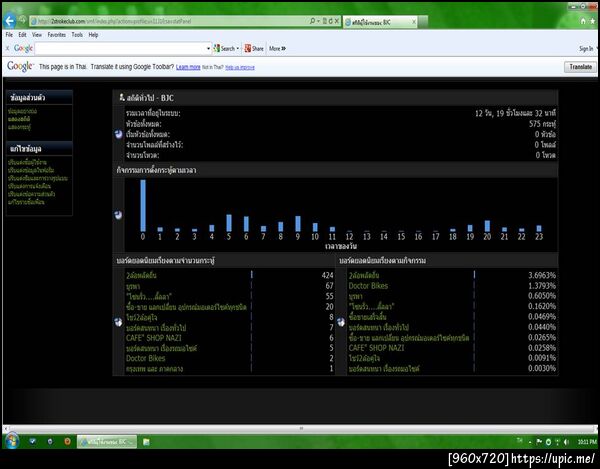Open the Tools menu
The width and height of the screenshot is (600, 469).
point(77,35)
